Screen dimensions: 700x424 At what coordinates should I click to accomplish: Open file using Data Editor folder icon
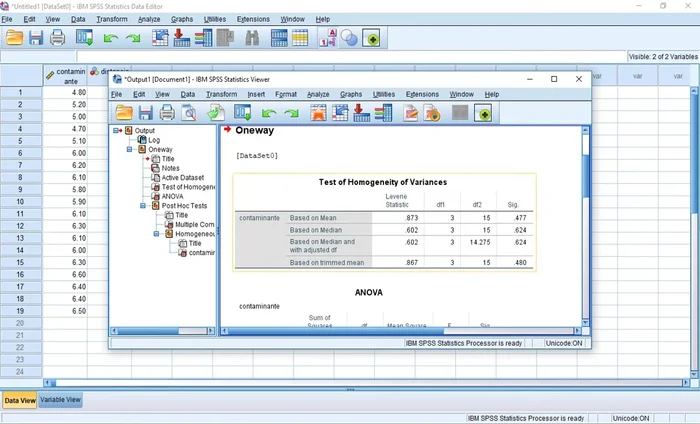[x=14, y=38]
